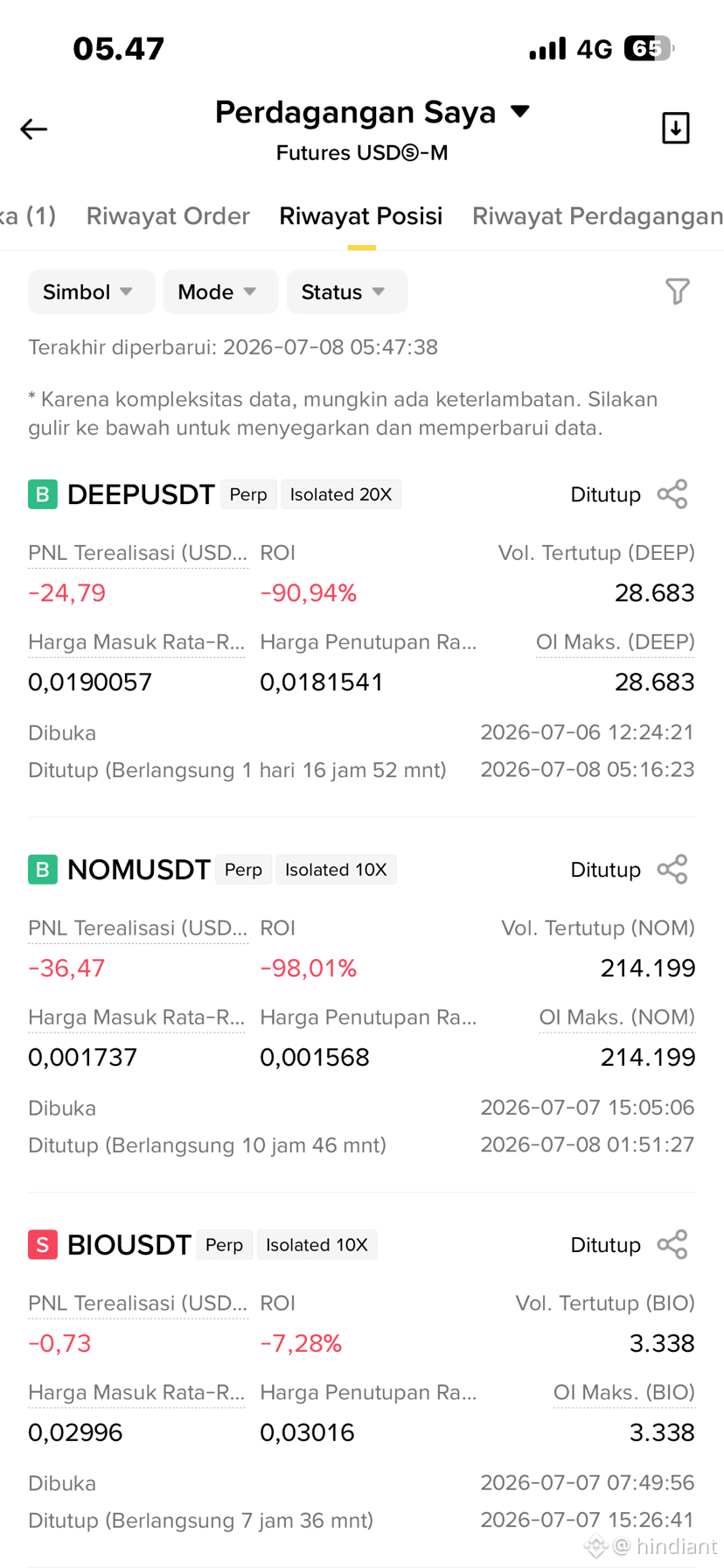This screenshot has width=724, height=1568.
Task: Tap the green B badge beside NOMUSDT
Action: click(x=43, y=870)
